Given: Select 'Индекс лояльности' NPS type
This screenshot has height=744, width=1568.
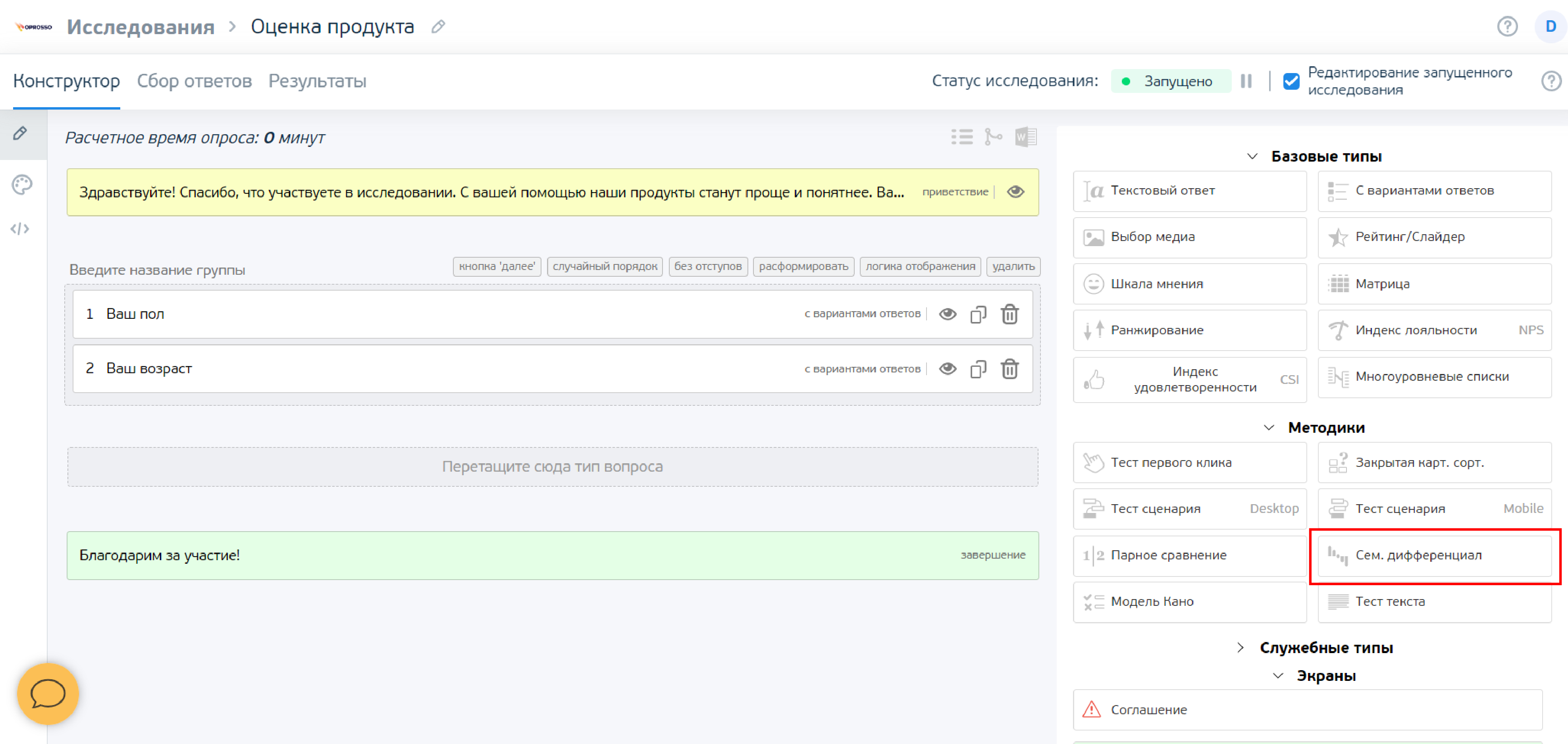Looking at the screenshot, I should coord(1434,330).
